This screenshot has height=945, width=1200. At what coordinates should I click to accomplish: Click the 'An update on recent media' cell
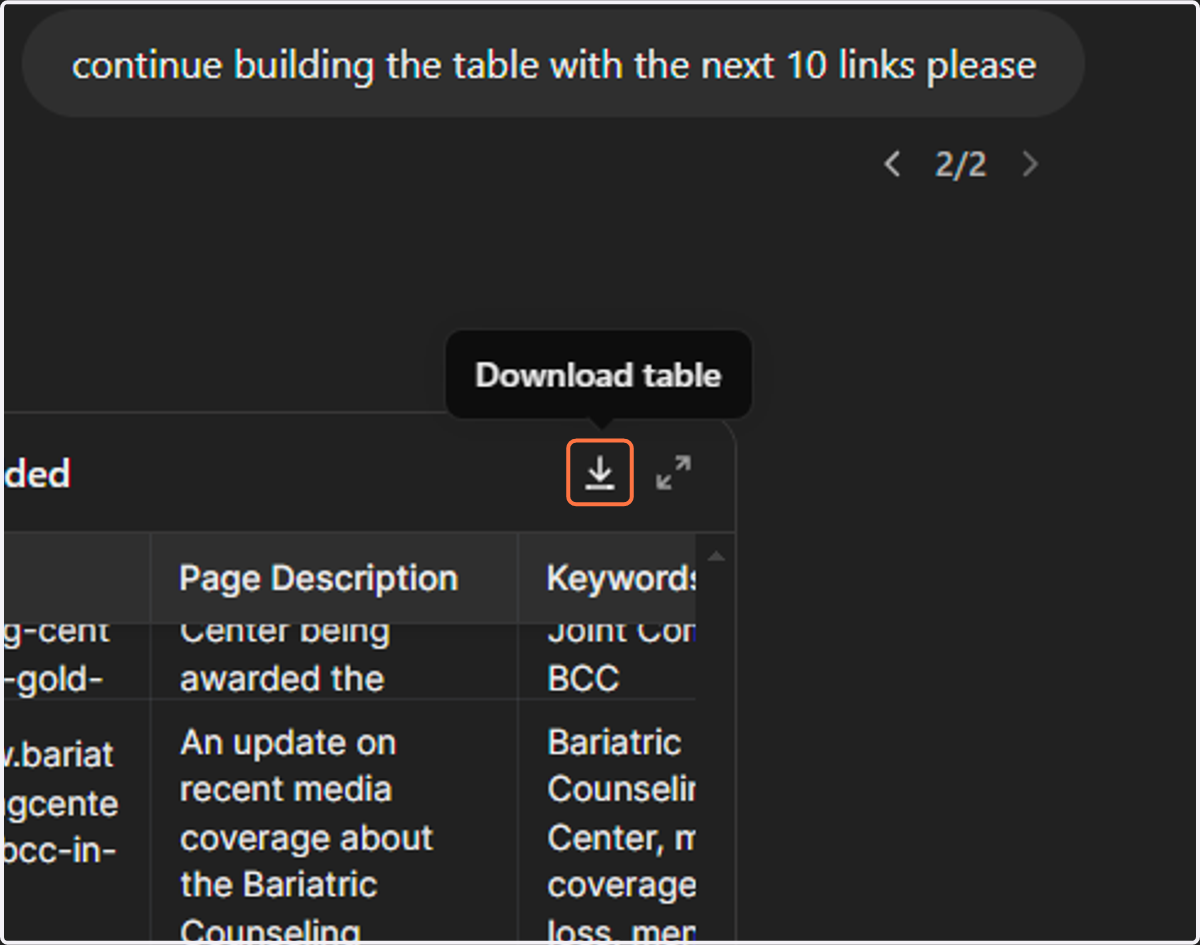pos(334,822)
